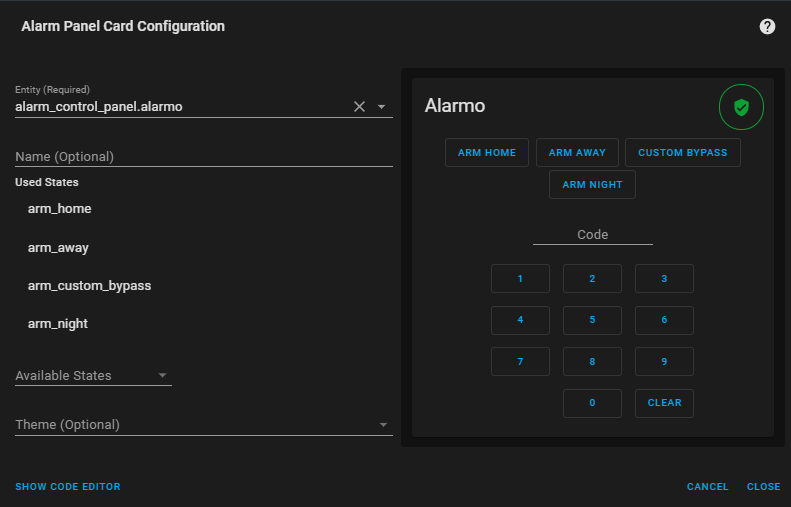Open the help icon for card configuration
Screen dimensions: 791x507
point(767,26)
